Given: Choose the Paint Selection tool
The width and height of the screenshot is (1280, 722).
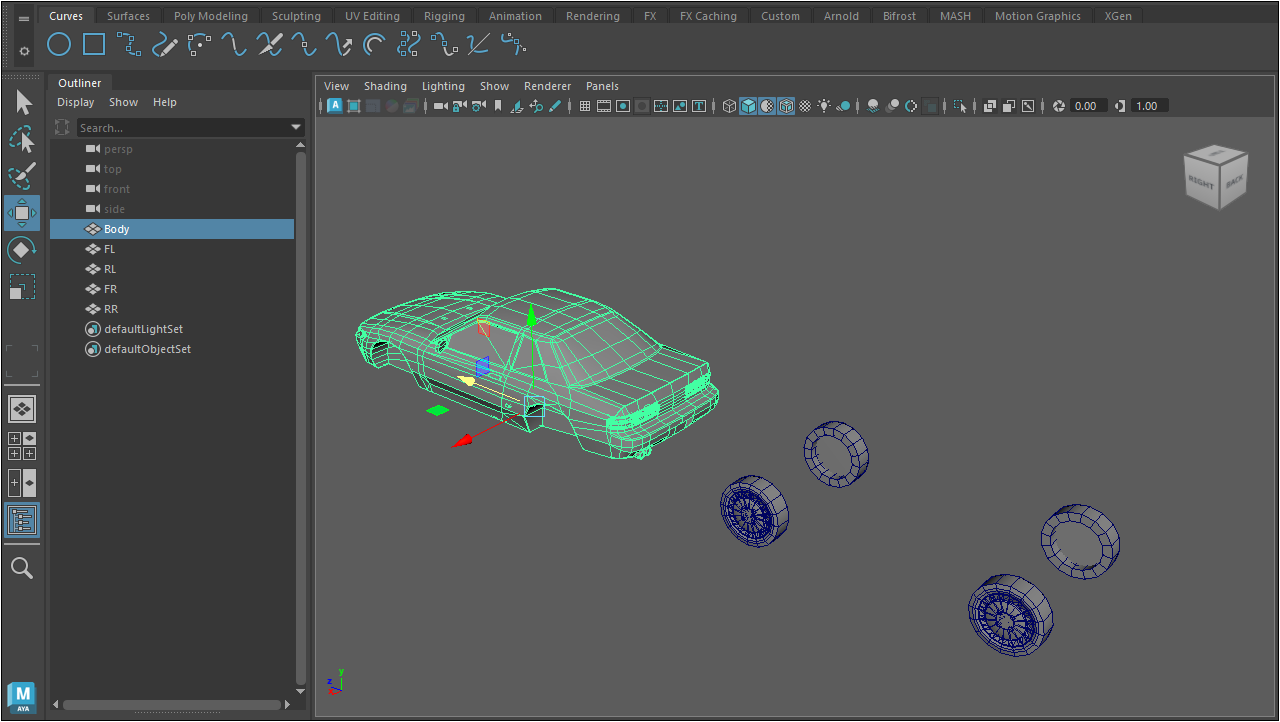Looking at the screenshot, I should pos(21,177).
